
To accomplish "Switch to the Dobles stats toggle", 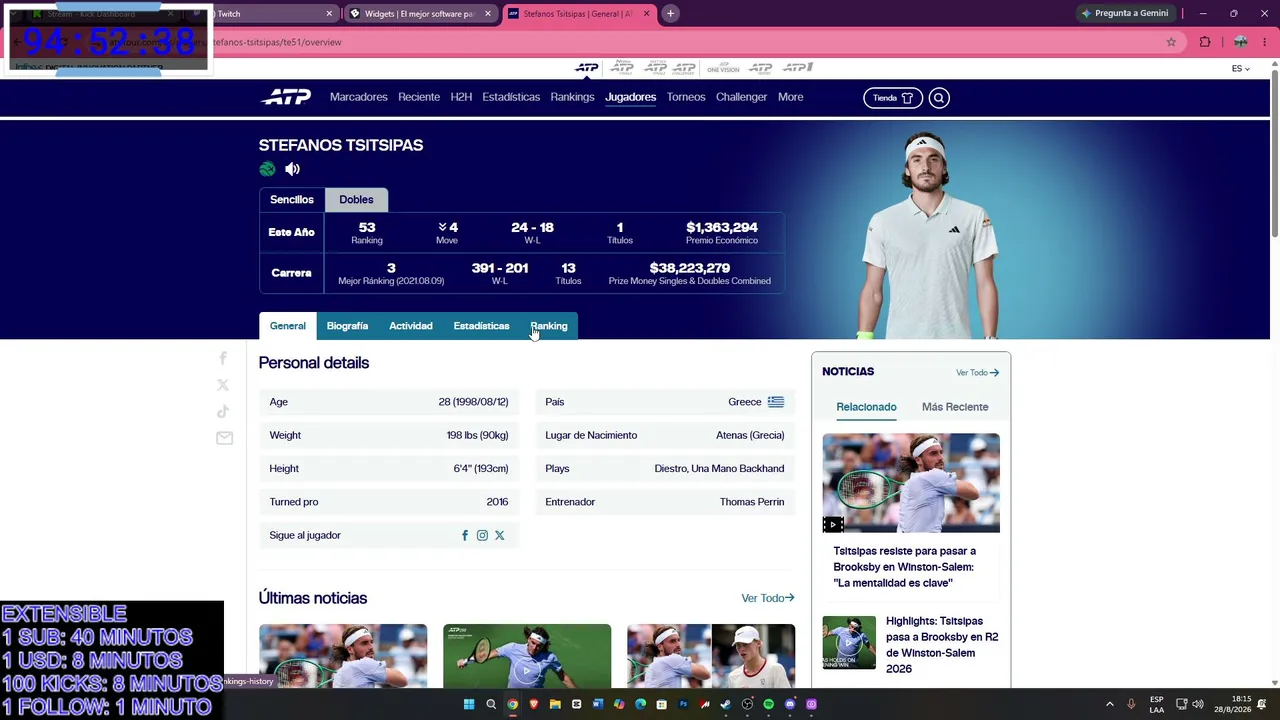I will click(x=356, y=199).
